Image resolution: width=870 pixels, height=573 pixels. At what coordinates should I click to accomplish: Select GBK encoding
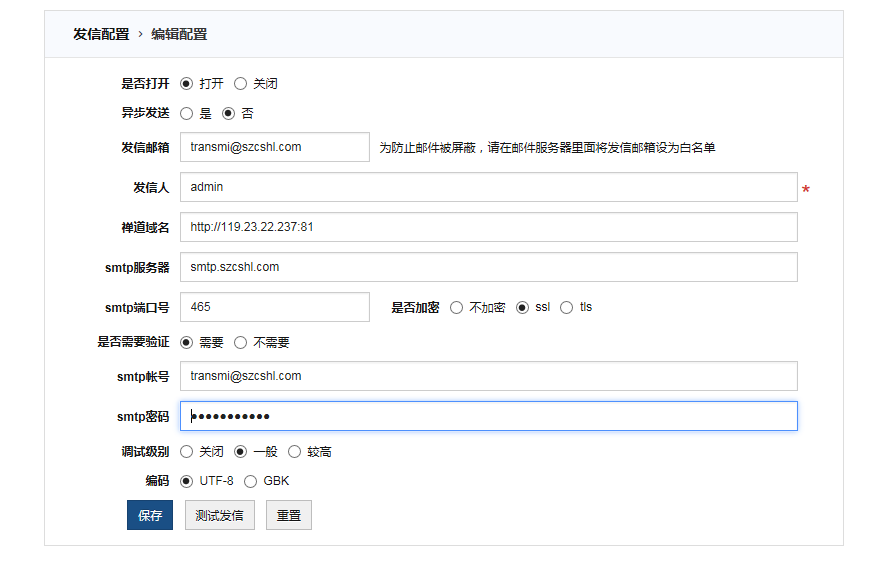pyautogui.click(x=250, y=481)
